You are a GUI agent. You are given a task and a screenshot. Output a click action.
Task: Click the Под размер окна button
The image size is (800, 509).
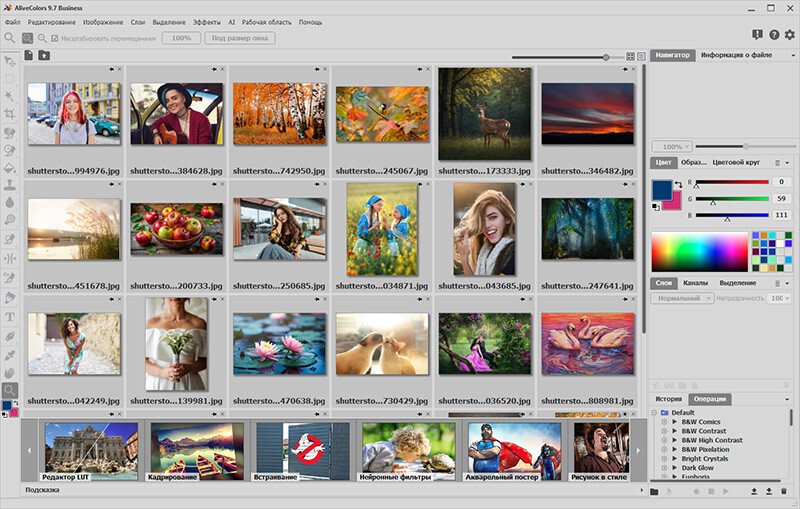(242, 38)
